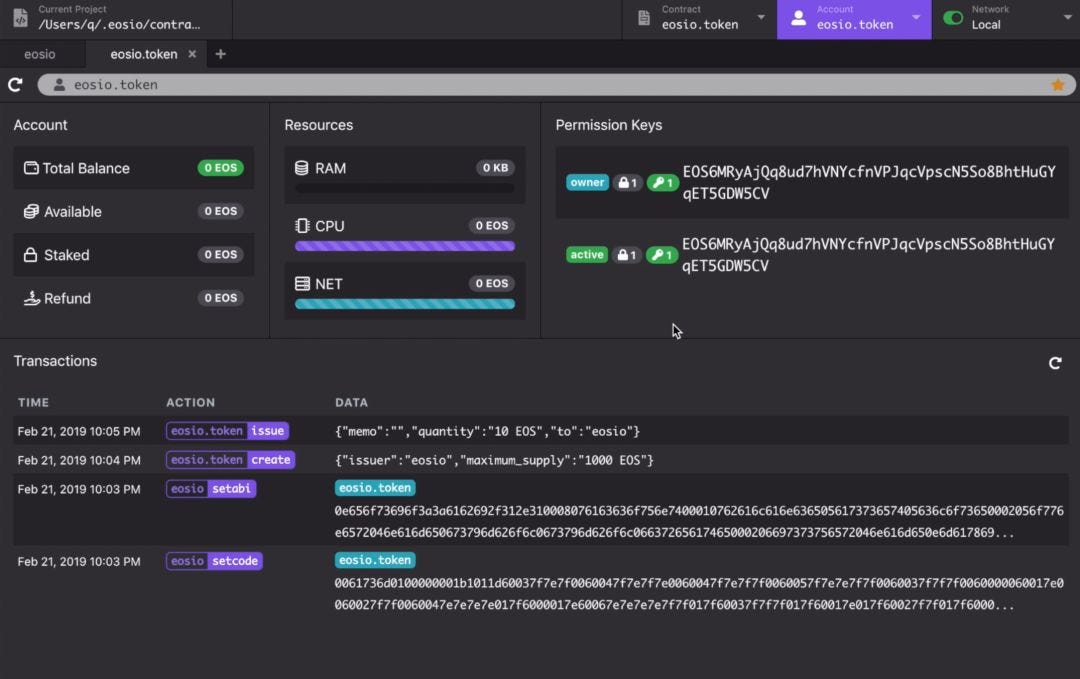
Task: Click the Staked 0 EOS badge
Action: coord(220,255)
